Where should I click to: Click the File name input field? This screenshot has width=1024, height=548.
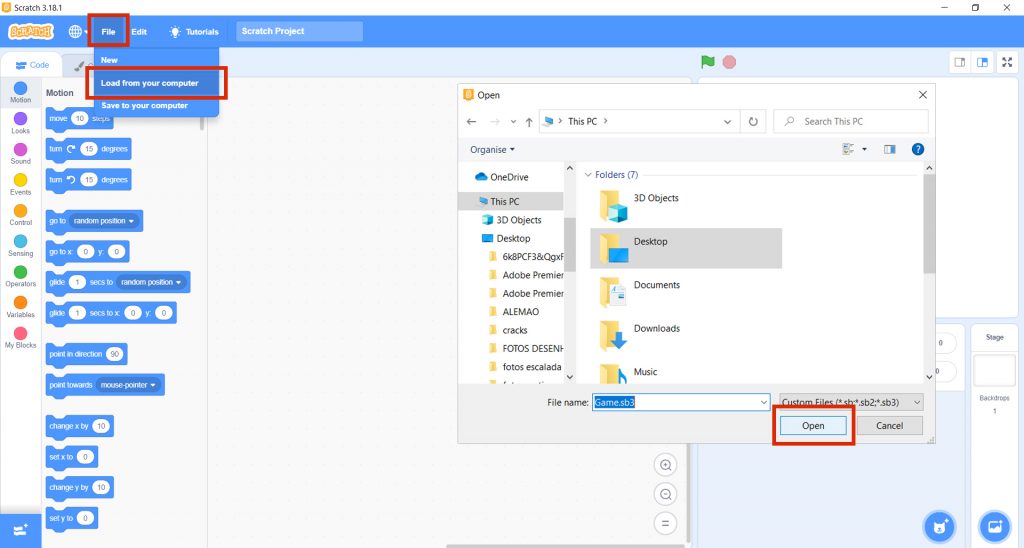[x=681, y=402]
